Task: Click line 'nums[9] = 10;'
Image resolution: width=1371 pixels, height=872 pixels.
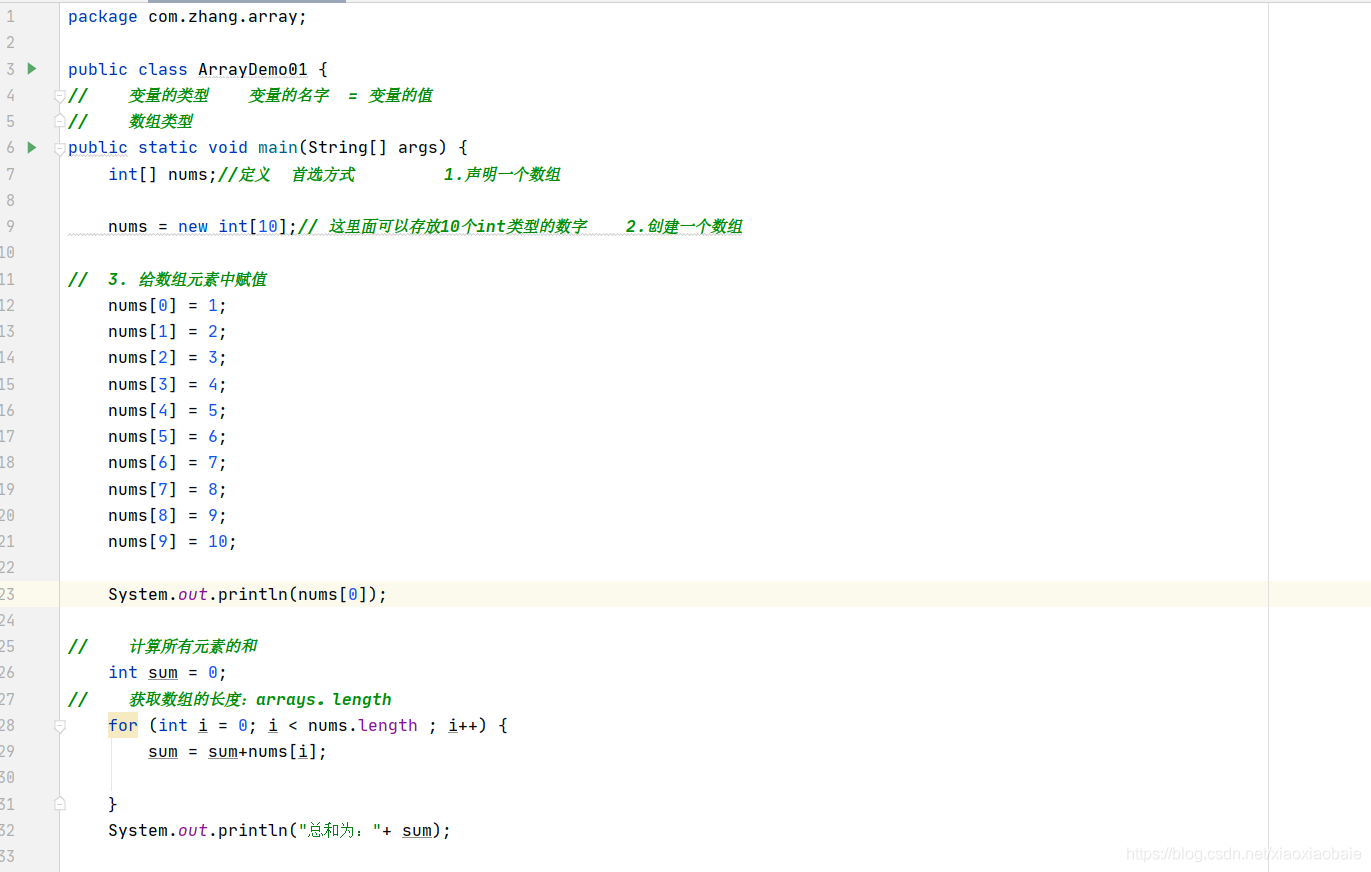Action: click(173, 541)
